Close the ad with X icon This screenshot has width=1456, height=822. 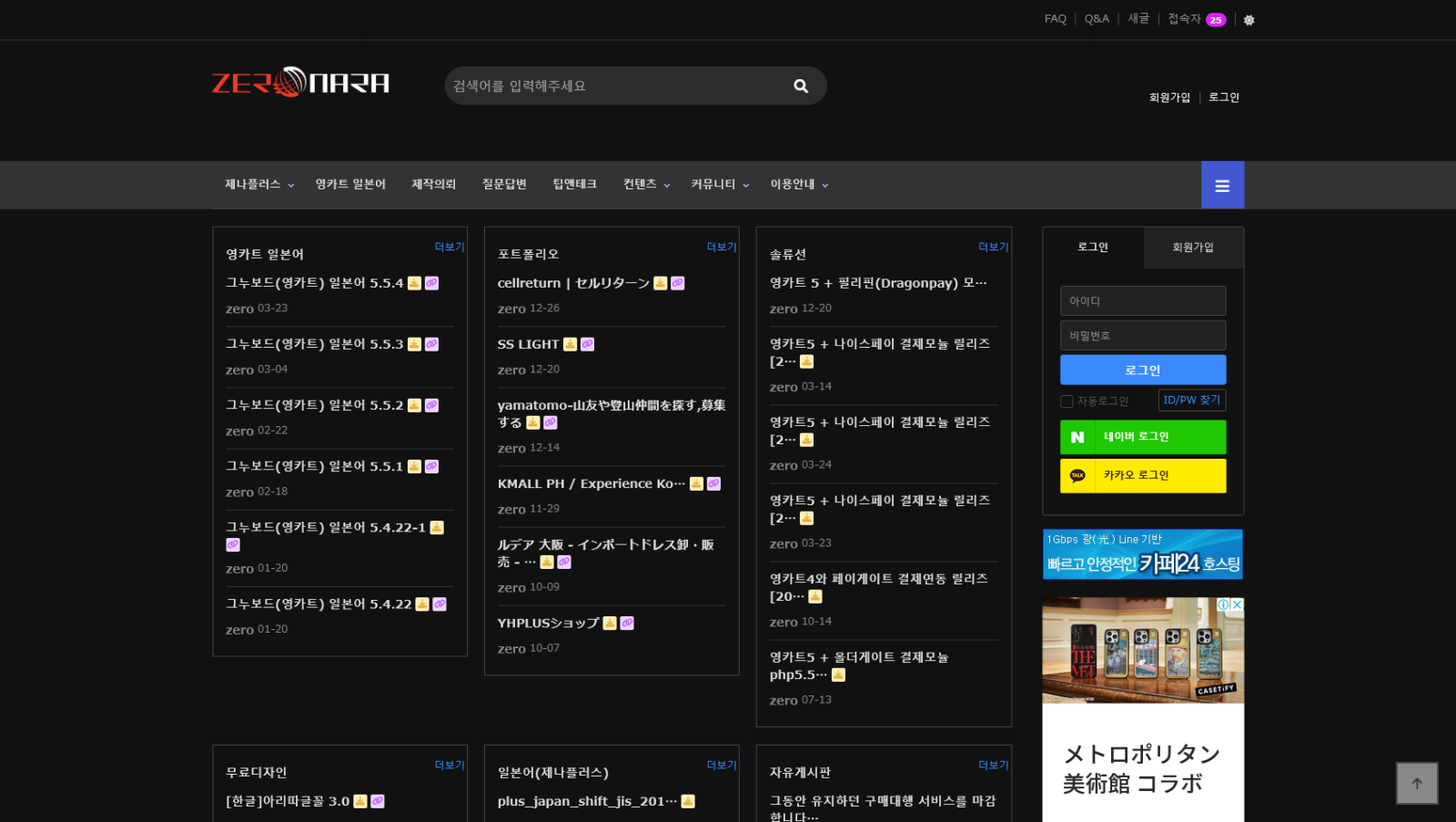(x=1237, y=604)
